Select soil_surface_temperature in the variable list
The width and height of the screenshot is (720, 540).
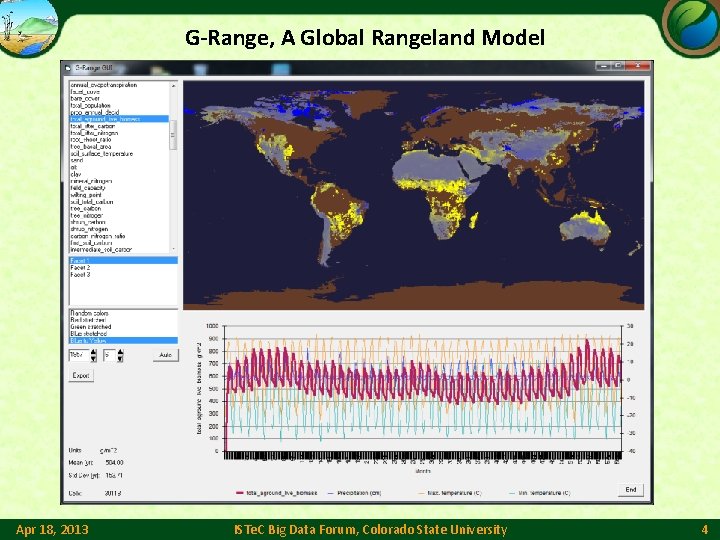[101, 154]
